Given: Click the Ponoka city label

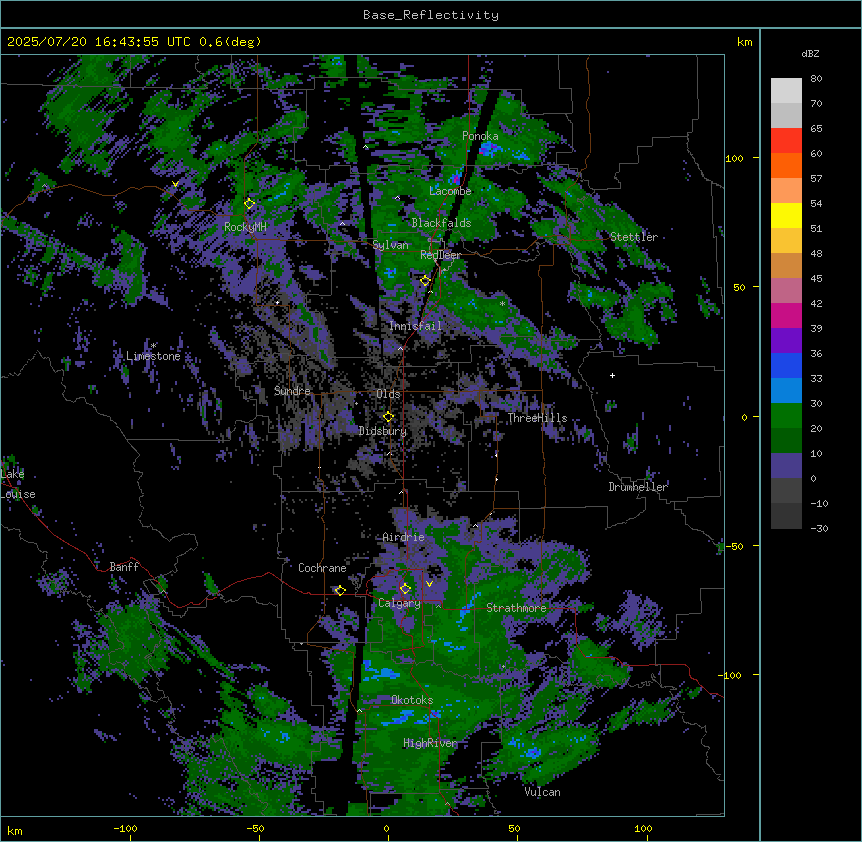Looking at the screenshot, I should point(480,136).
